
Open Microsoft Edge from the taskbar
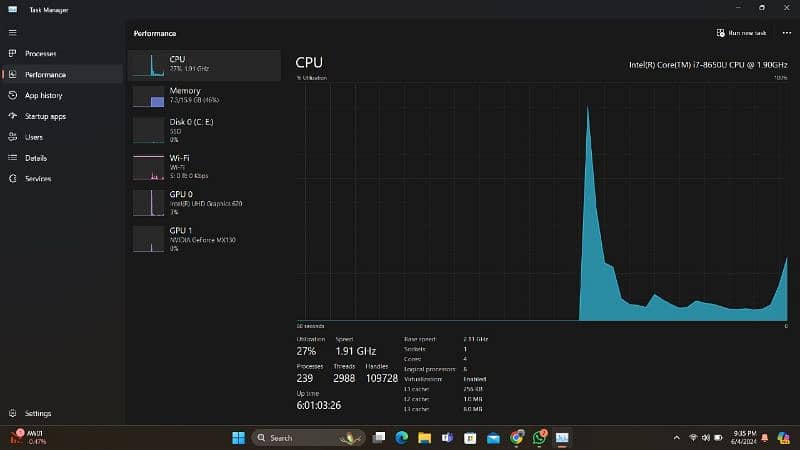(402, 438)
